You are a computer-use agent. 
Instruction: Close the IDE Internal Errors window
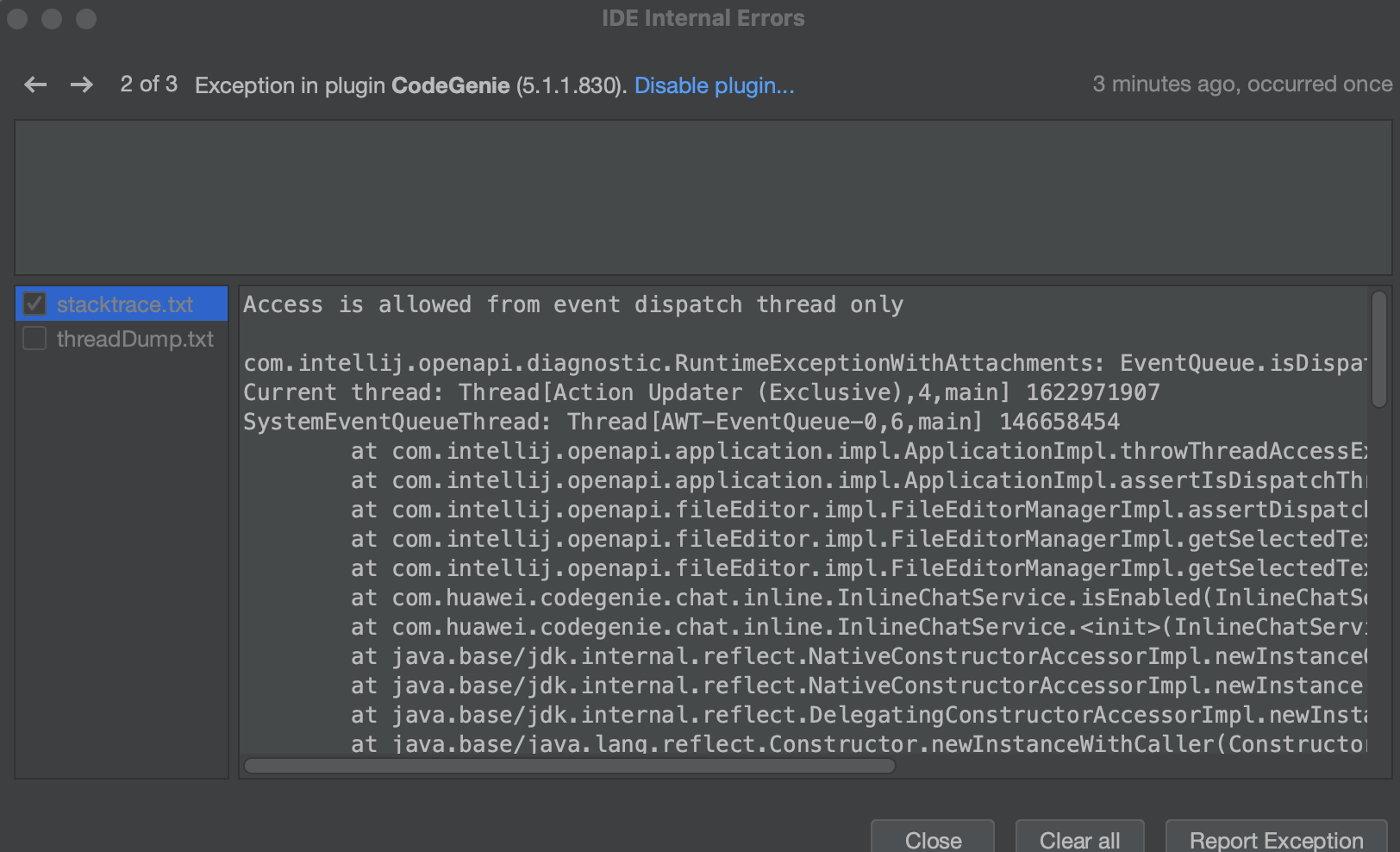17,19
